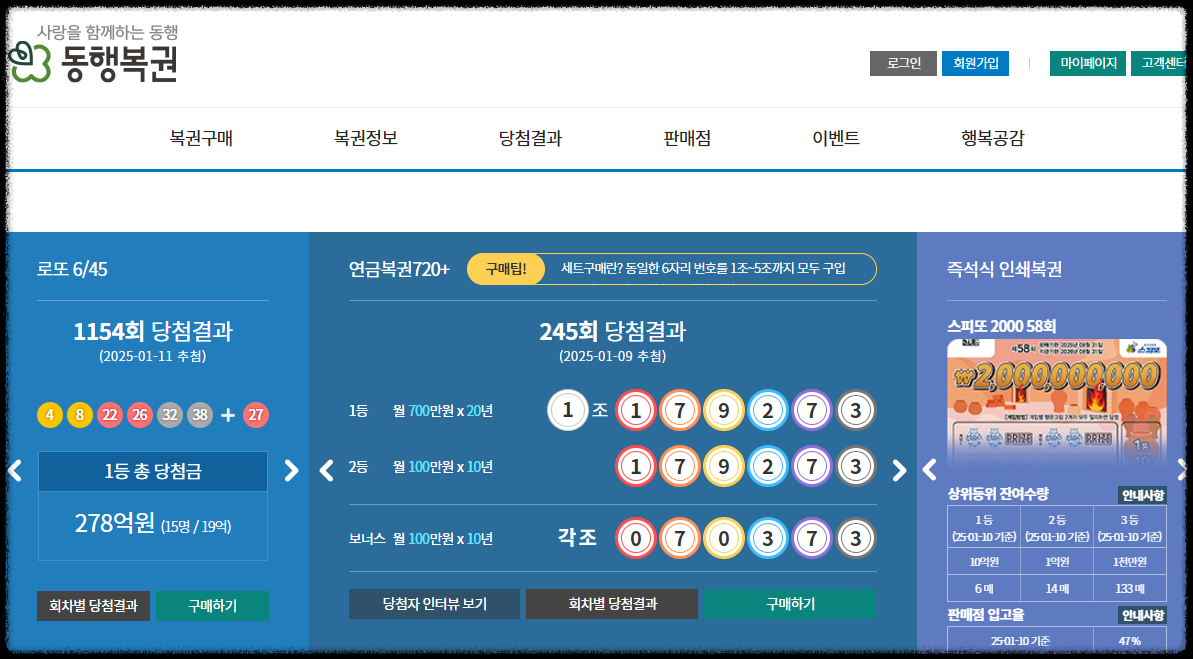Click yellow lotto ball number 4
Viewport: 1193px width, 659px height.
click(49, 415)
